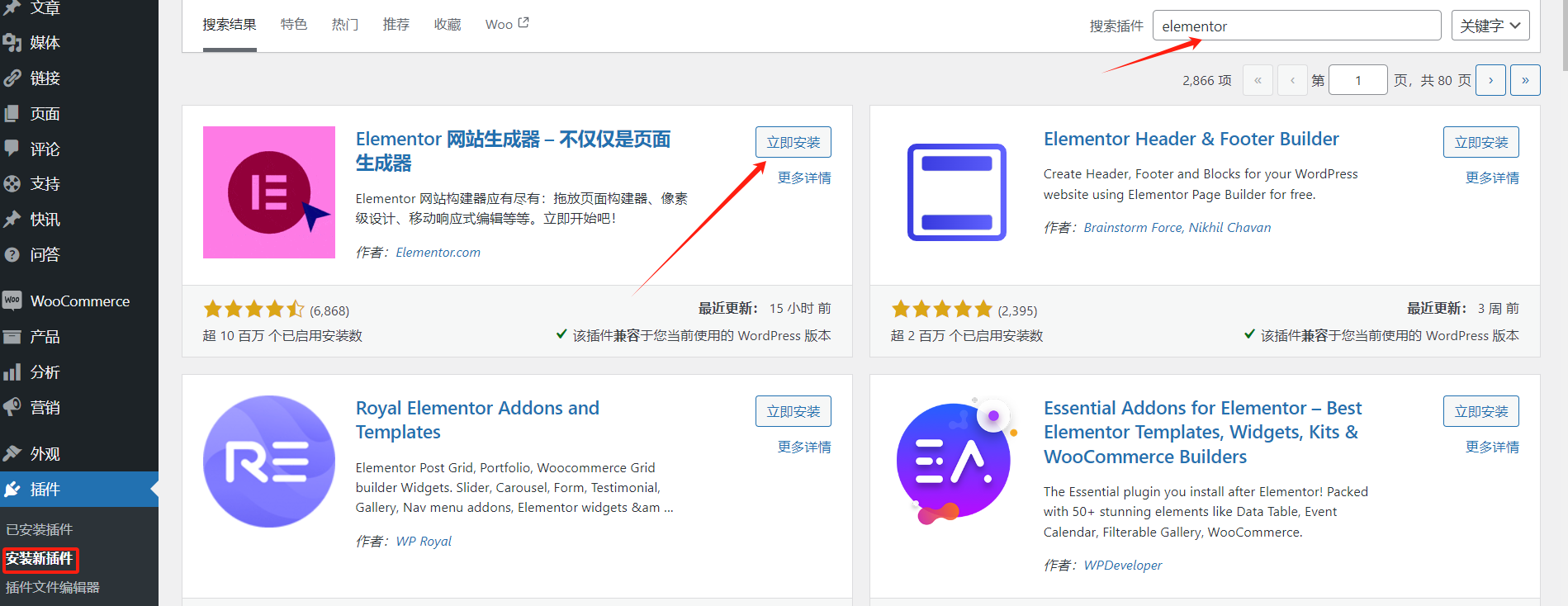Open the 外观 appearance menu
Image resolution: width=1568 pixels, height=606 pixels.
[x=45, y=454]
